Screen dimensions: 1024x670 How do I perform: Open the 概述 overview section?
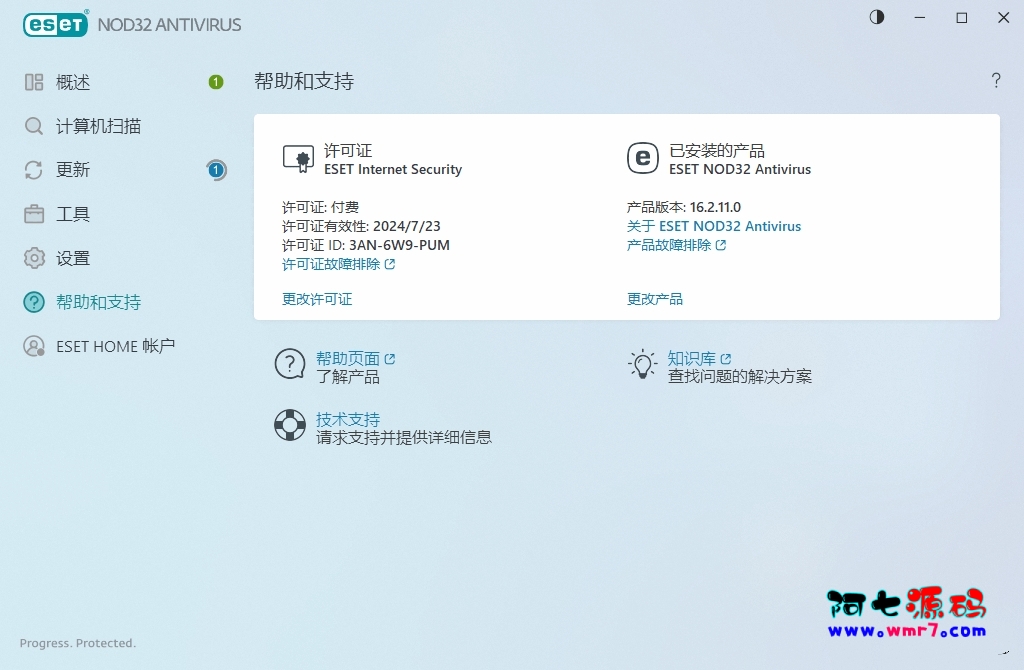72,82
